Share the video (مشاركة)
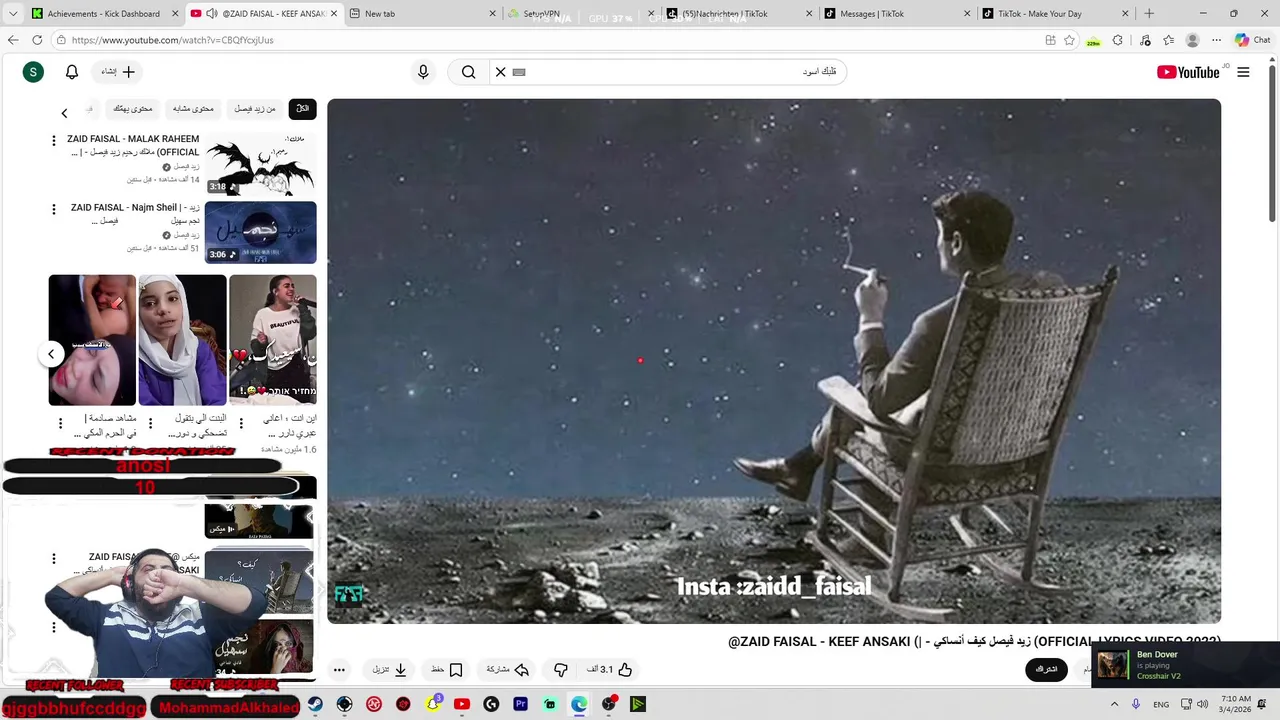The image size is (1280, 720). (x=507, y=670)
